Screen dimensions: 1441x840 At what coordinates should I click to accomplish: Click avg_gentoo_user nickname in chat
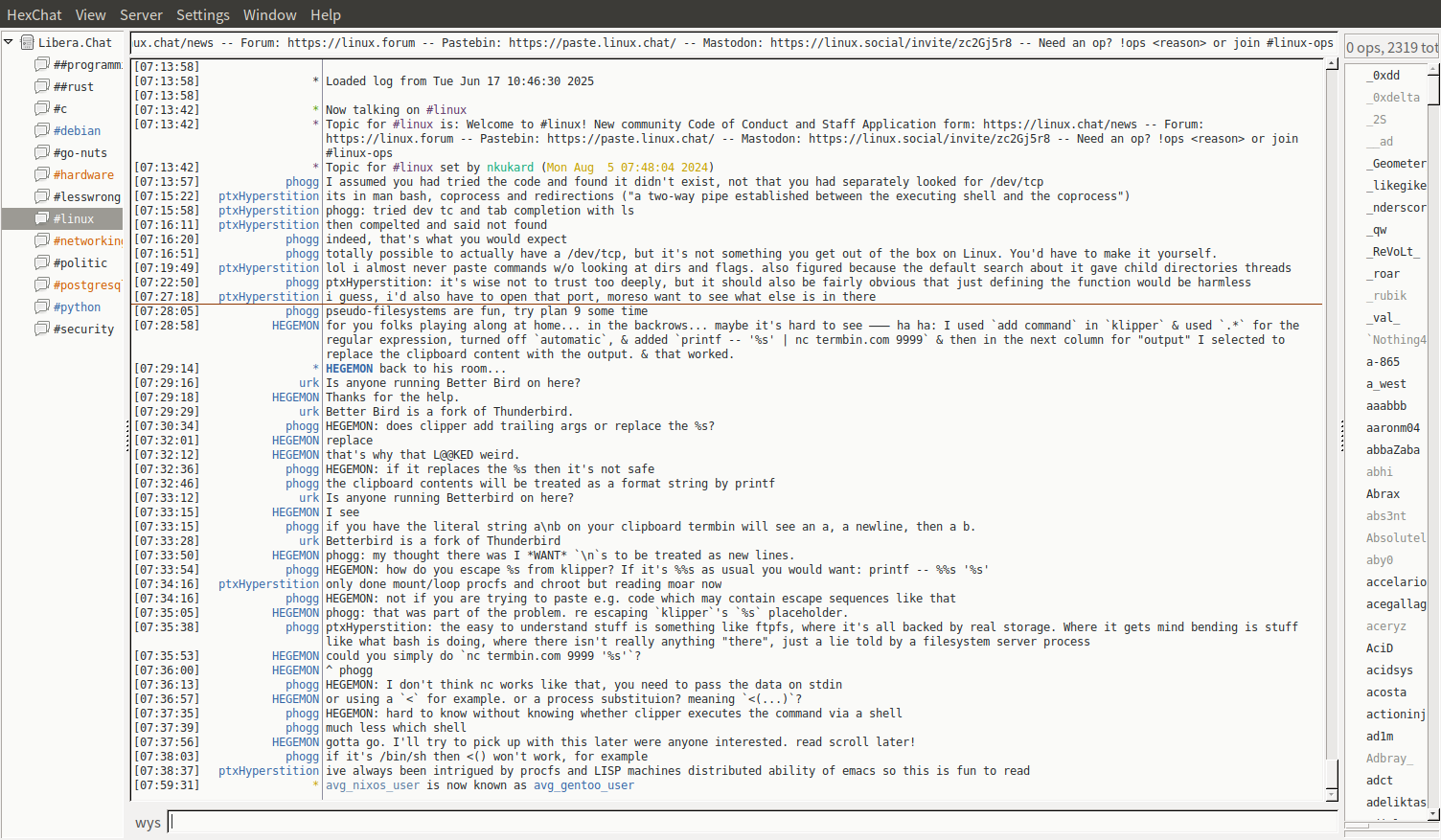pyautogui.click(x=583, y=785)
